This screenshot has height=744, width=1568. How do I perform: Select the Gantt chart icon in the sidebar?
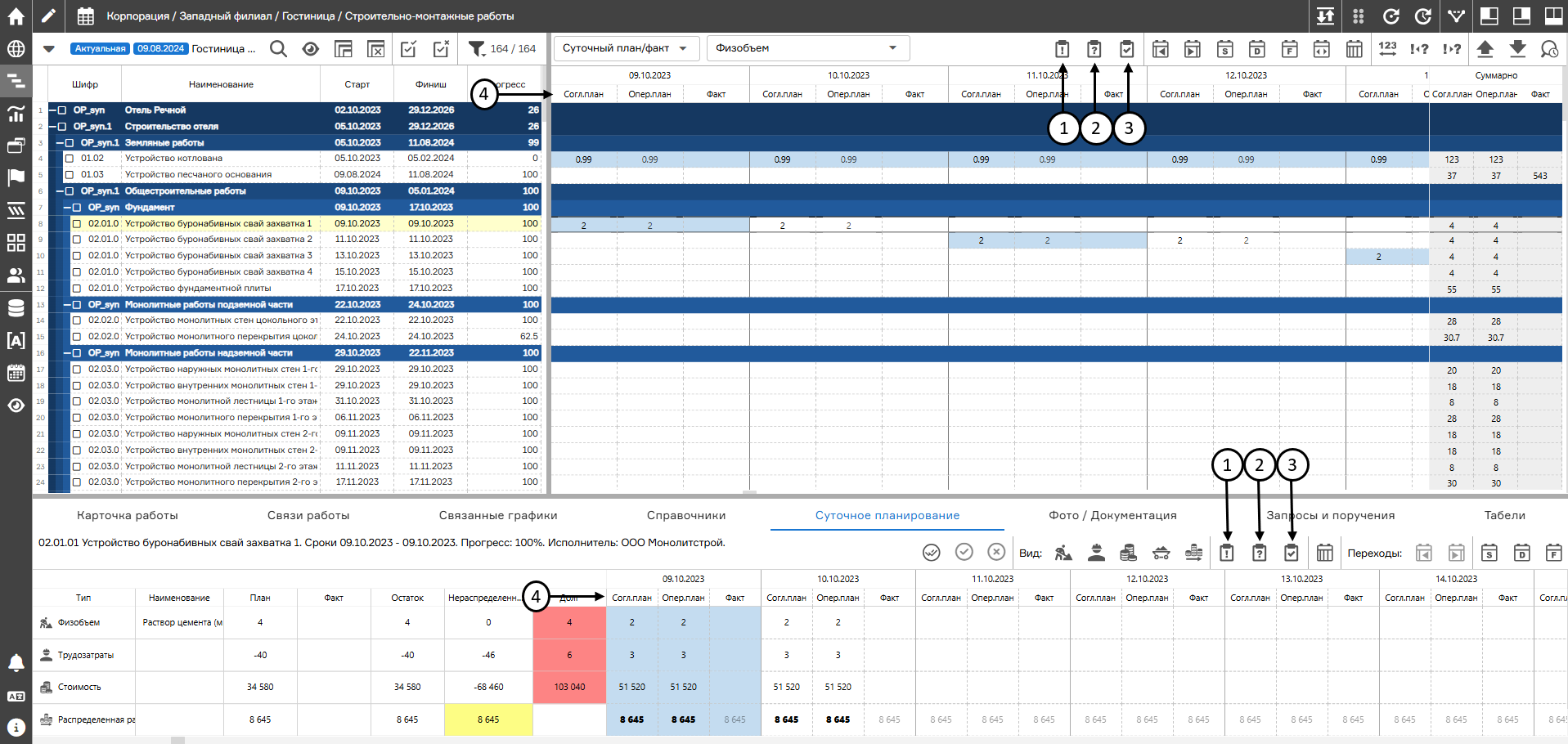point(16,81)
